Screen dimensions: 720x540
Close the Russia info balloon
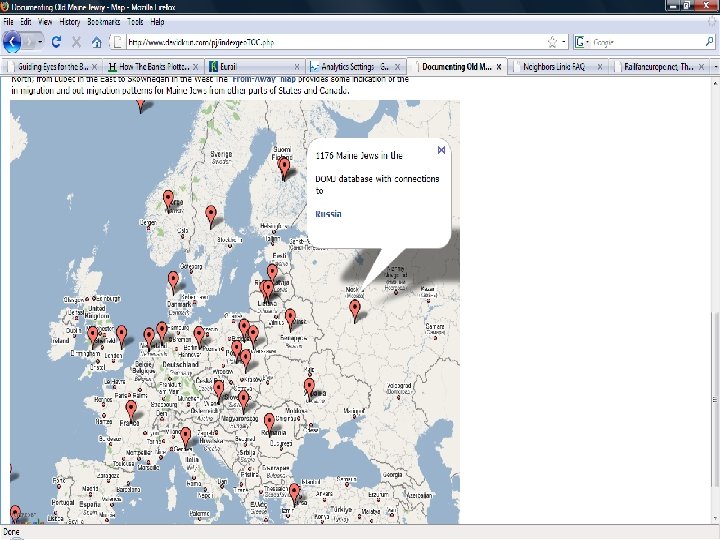pos(441,151)
